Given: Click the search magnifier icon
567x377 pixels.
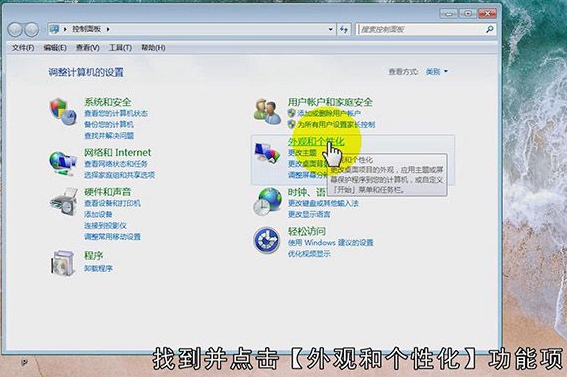Looking at the screenshot, I should [x=490, y=29].
